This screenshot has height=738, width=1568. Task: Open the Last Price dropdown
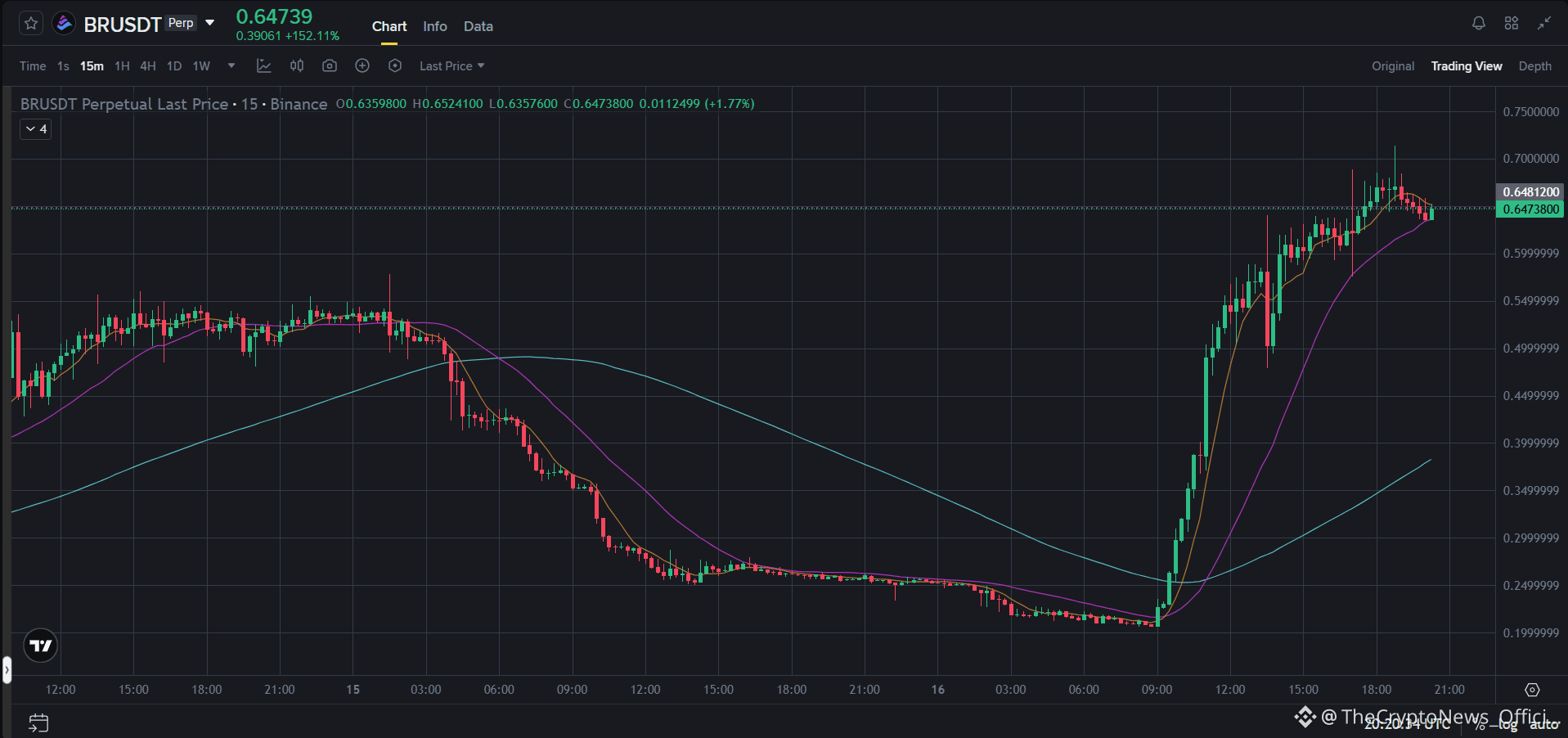tap(452, 66)
